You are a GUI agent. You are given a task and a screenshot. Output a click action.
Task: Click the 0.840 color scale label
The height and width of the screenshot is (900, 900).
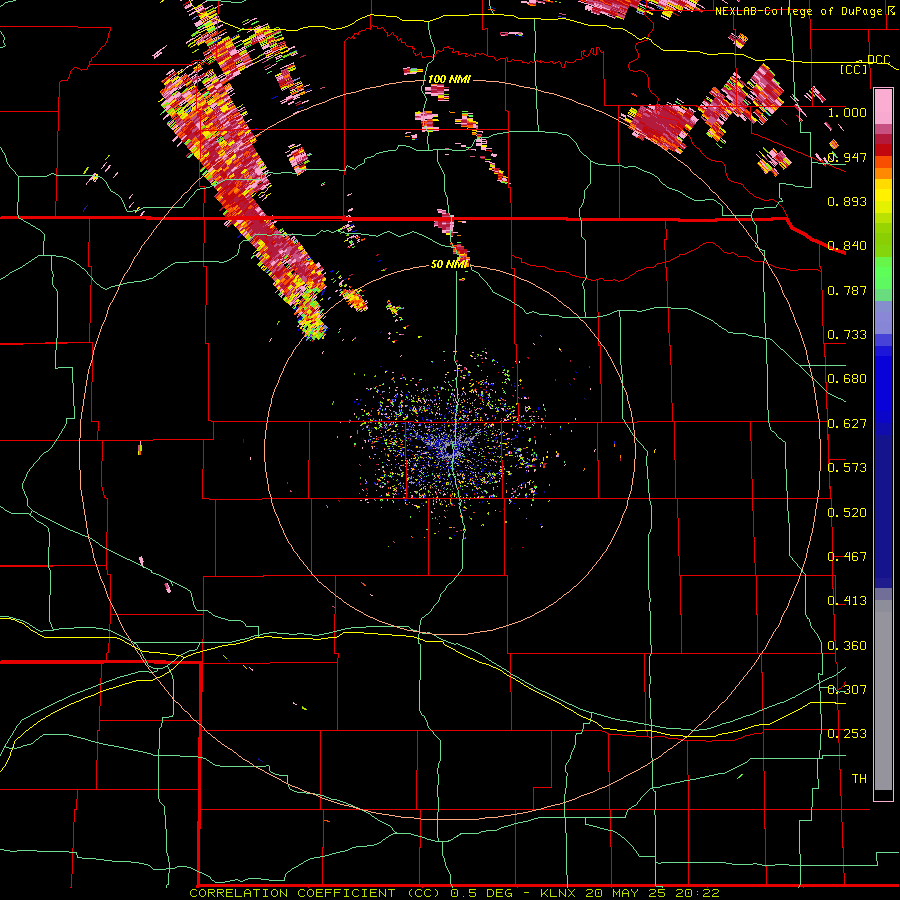pyautogui.click(x=847, y=246)
